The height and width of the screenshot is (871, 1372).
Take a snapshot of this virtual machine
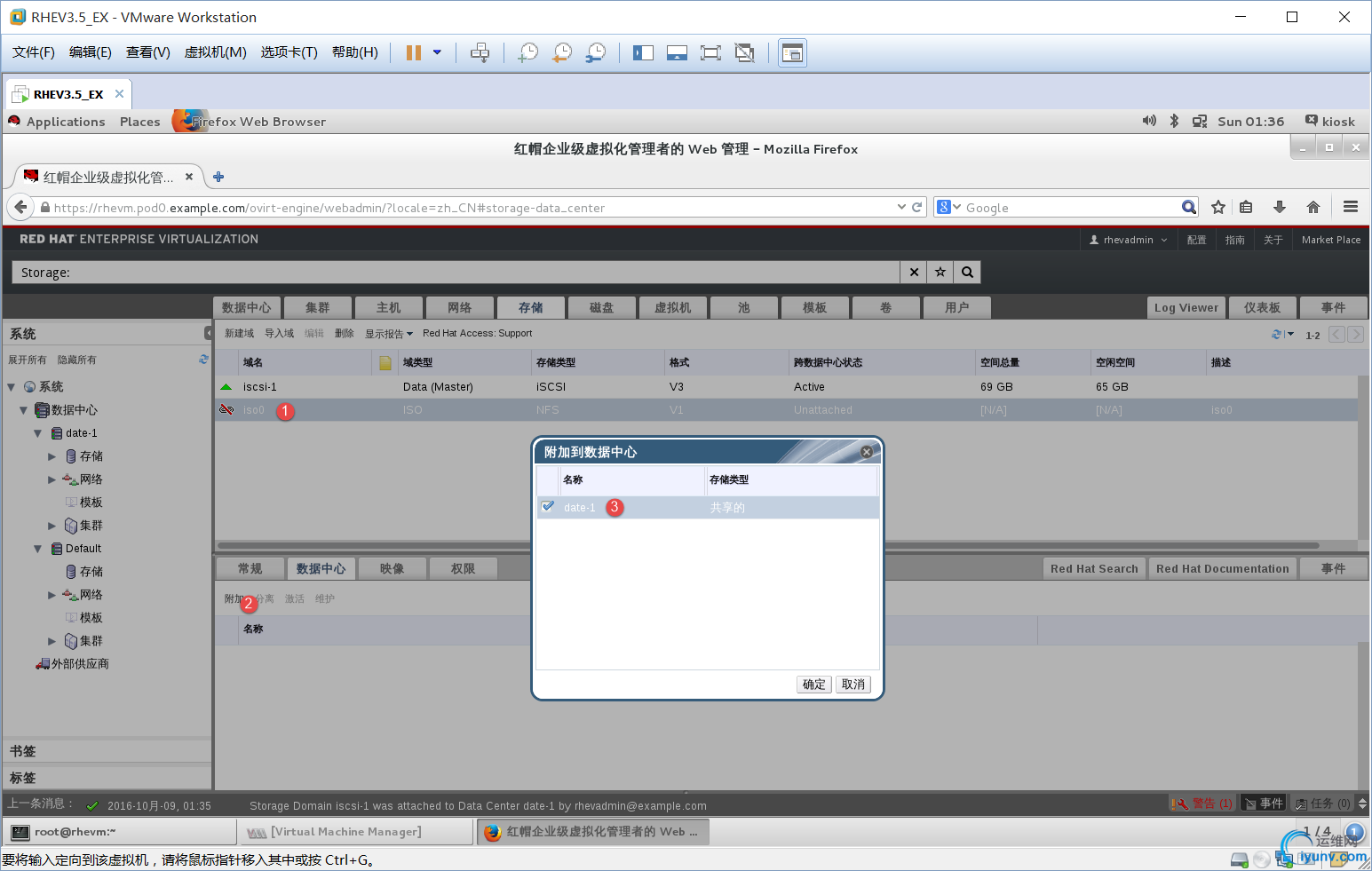coord(528,52)
